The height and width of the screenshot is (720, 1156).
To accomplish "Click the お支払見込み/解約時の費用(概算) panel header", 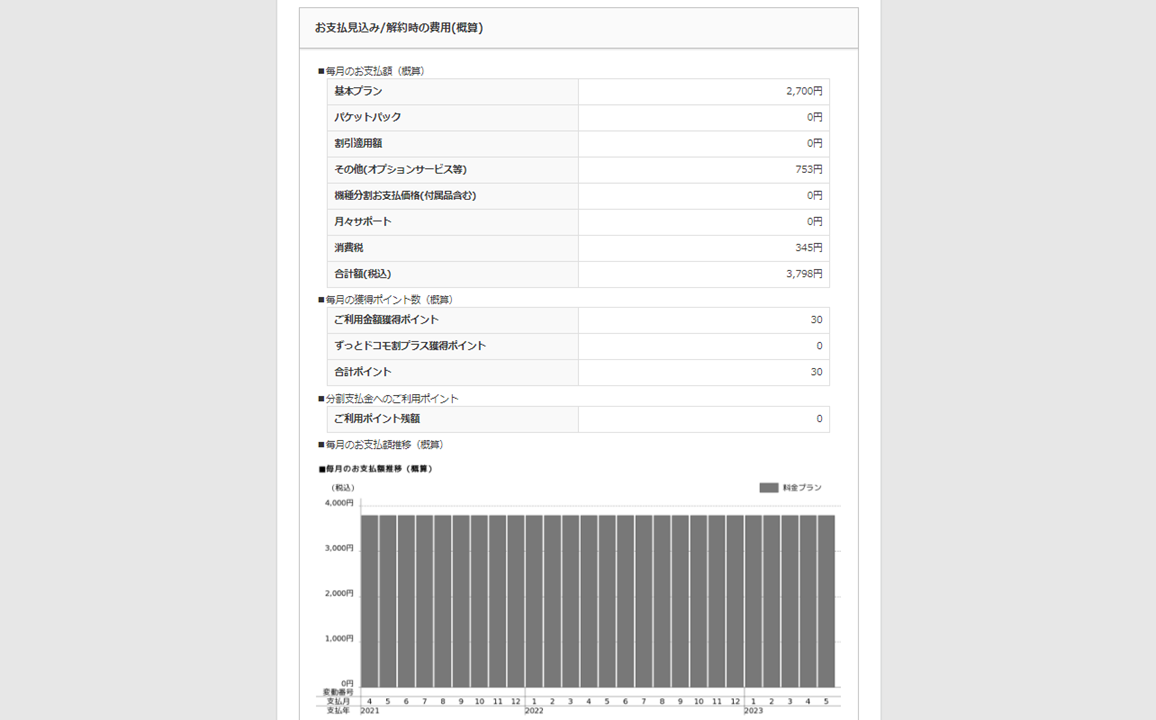I will 579,28.
